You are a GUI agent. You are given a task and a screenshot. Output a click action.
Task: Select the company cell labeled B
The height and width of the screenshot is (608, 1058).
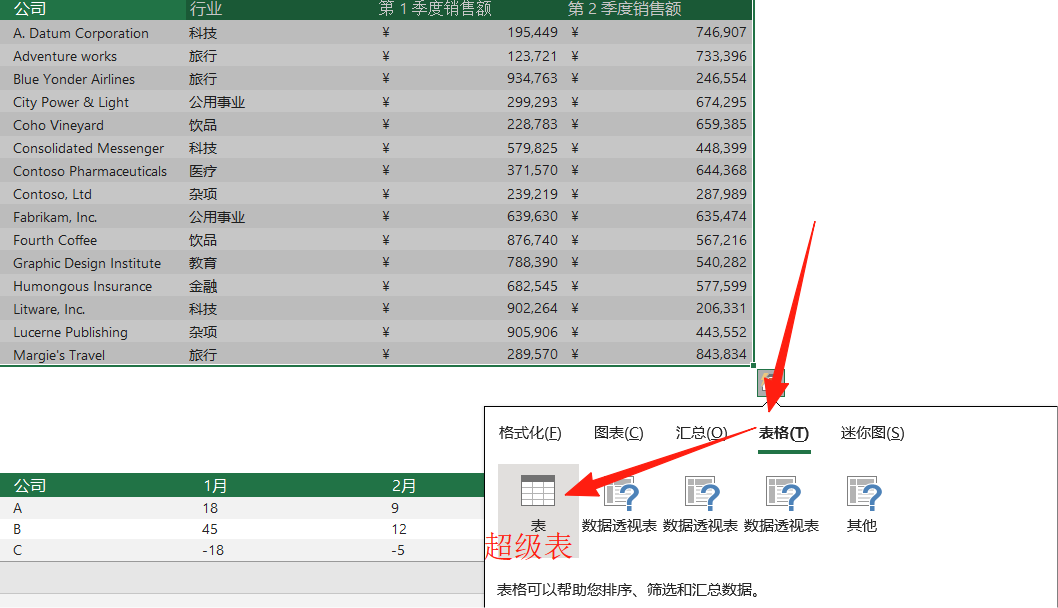(17, 529)
